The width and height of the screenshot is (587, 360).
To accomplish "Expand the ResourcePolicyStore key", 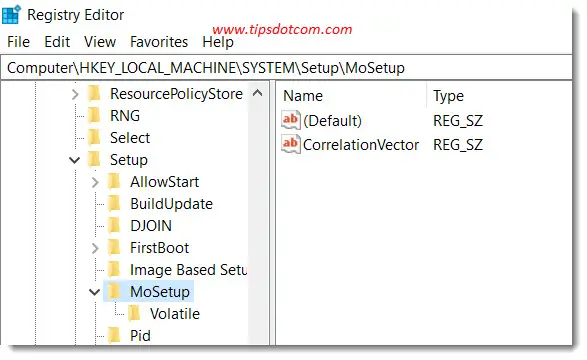I will click(x=75, y=94).
